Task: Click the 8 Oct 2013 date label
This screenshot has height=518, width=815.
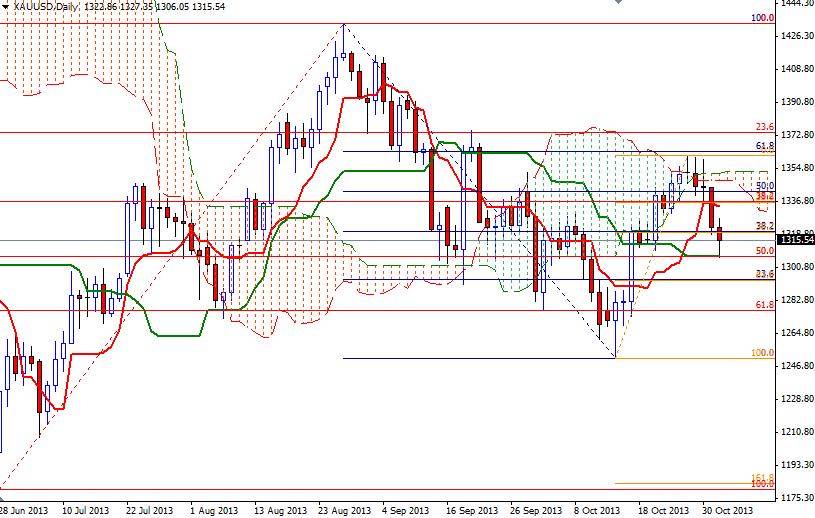Action: coord(597,510)
